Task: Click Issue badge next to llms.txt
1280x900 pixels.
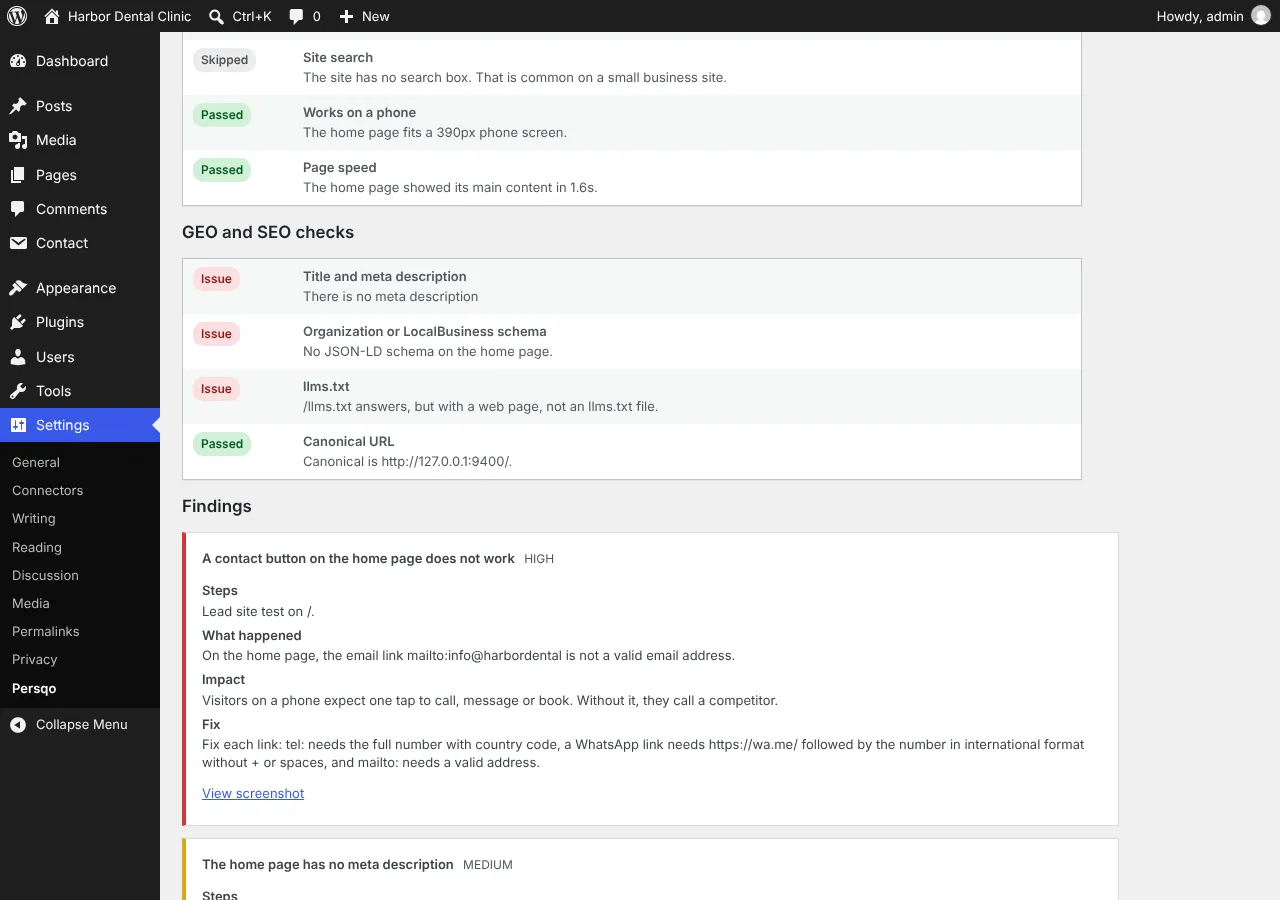Action: point(216,389)
